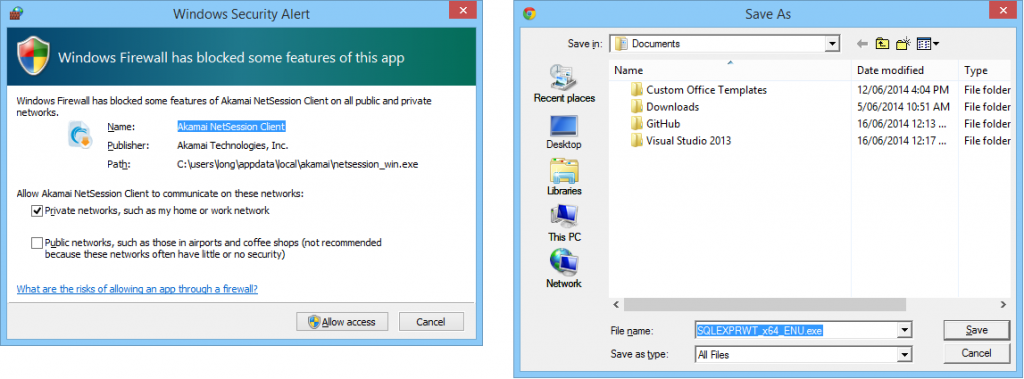Go up one folder level
The height and width of the screenshot is (379, 1024).
pyautogui.click(x=882, y=44)
